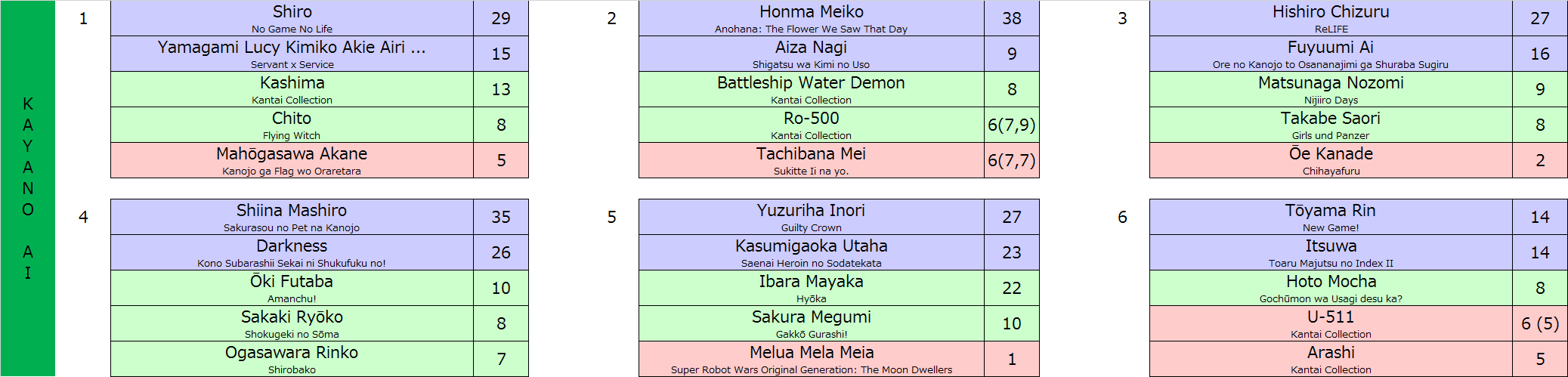The image size is (1568, 377).
Task: Select the red Melua Mela Meia cell
Action: pos(811,359)
